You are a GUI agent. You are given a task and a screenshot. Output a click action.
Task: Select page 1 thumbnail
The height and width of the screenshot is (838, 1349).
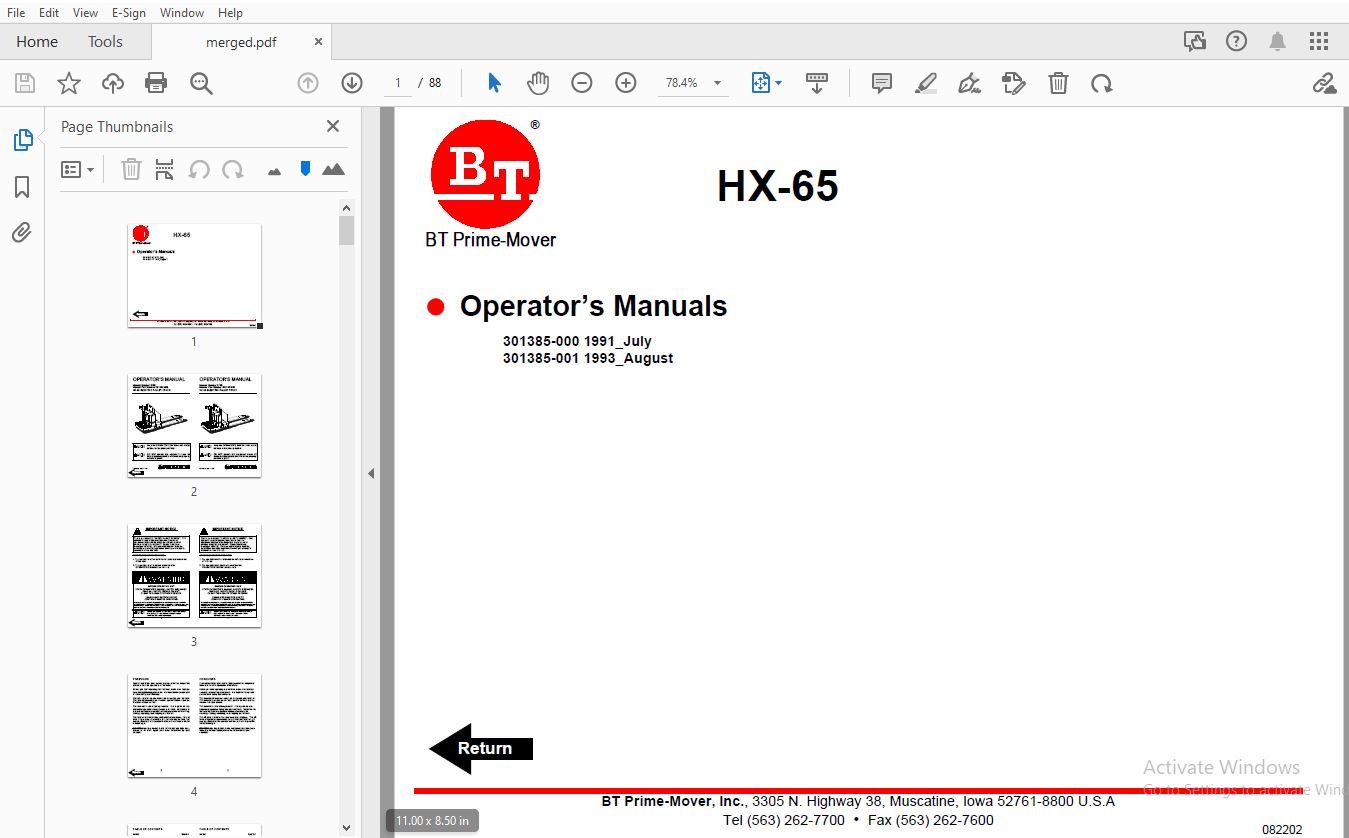click(x=194, y=275)
